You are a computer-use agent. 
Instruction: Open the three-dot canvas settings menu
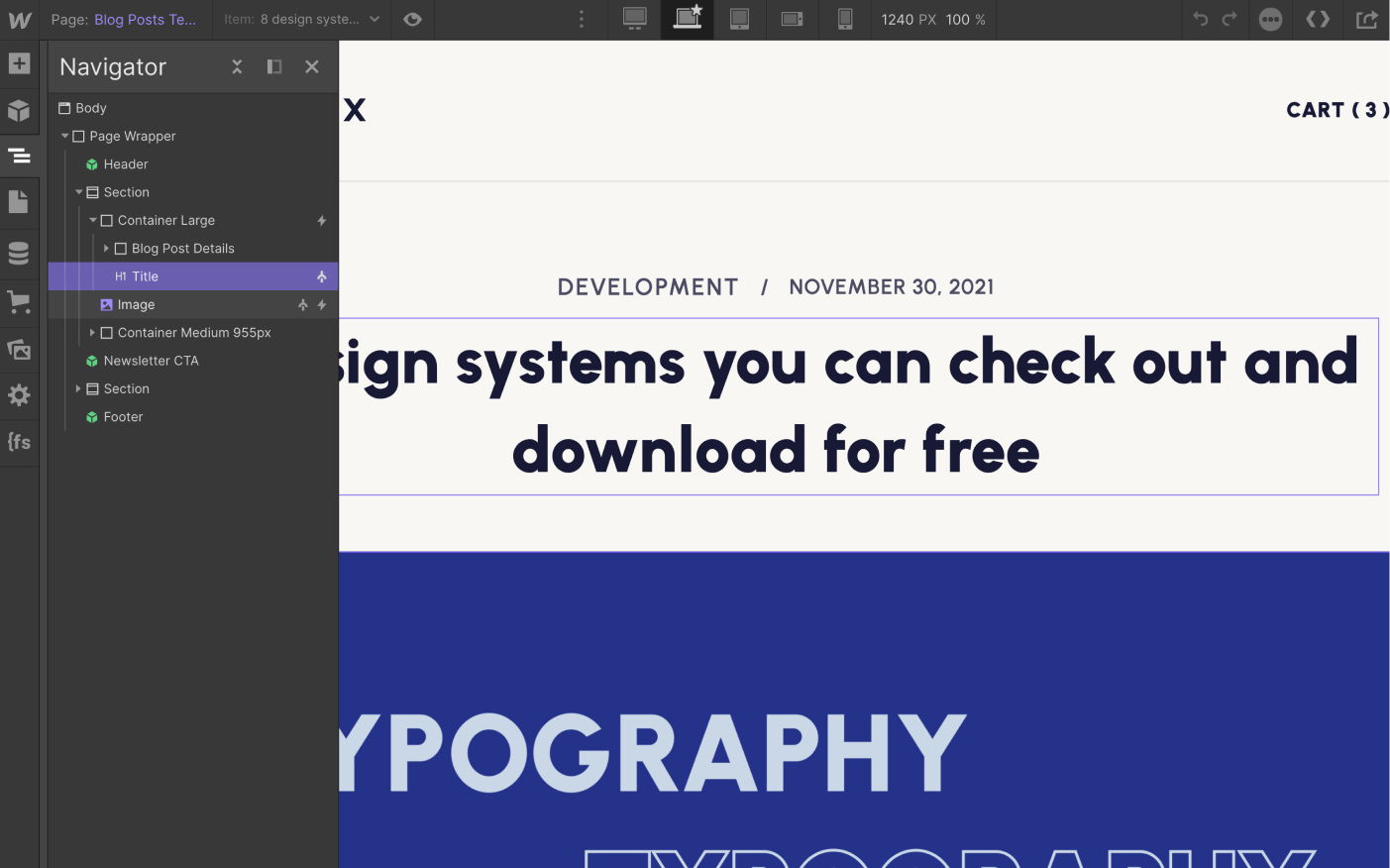click(x=582, y=19)
